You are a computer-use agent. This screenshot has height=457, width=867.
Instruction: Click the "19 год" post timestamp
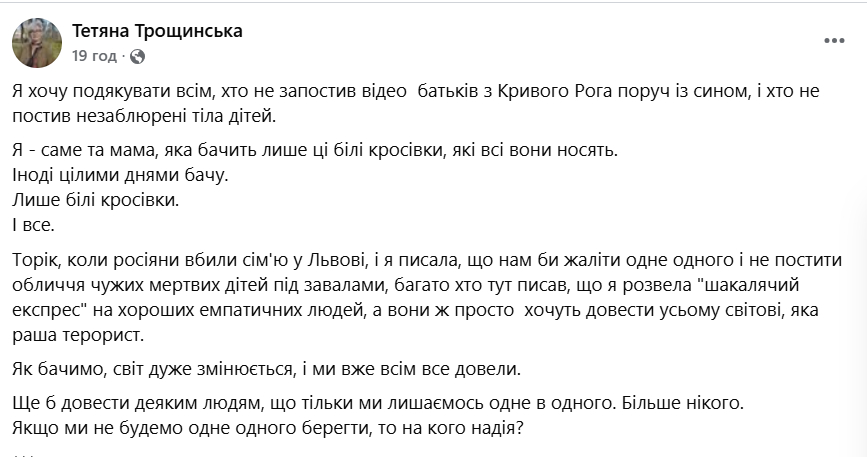94,56
